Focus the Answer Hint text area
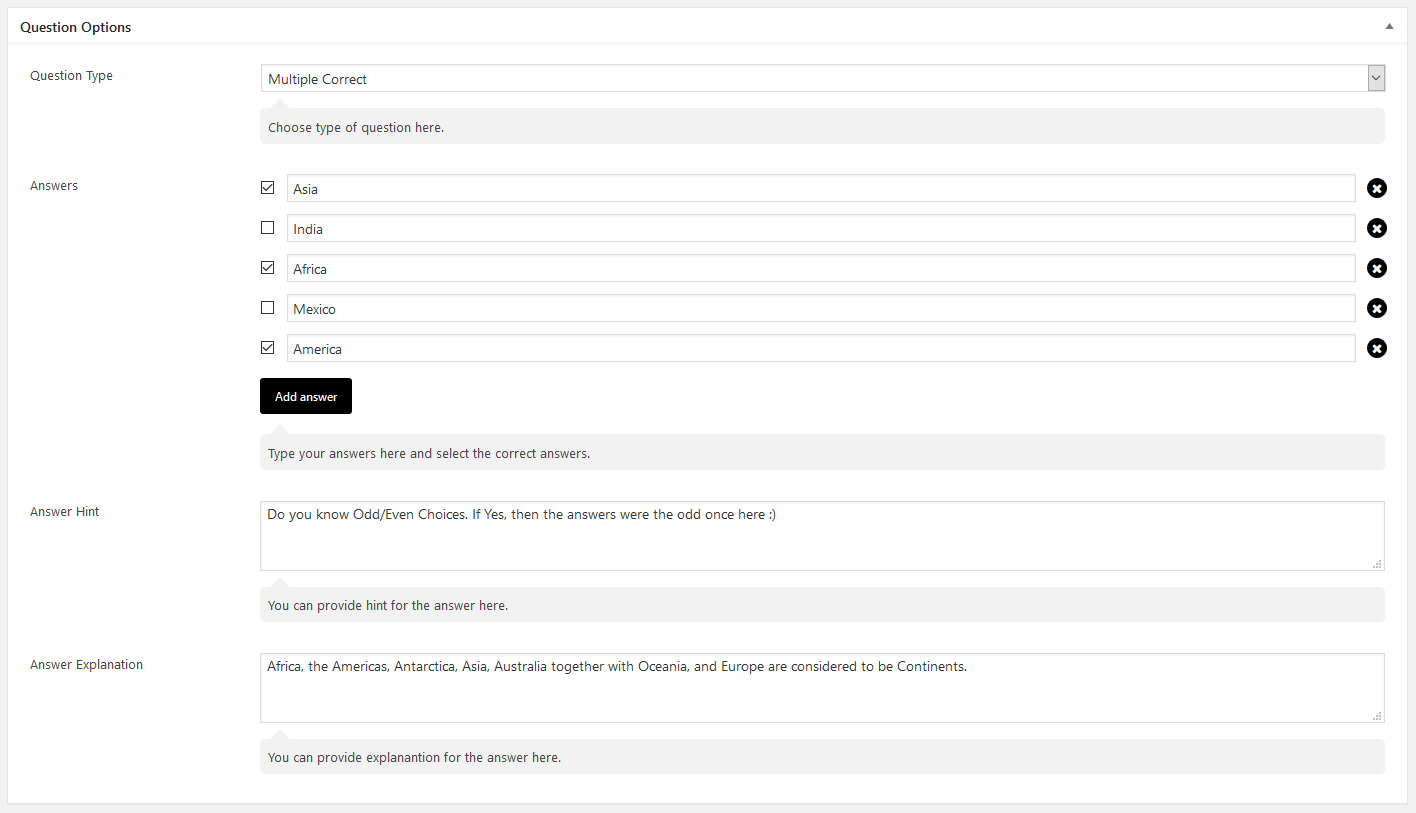1416x813 pixels. (822, 536)
